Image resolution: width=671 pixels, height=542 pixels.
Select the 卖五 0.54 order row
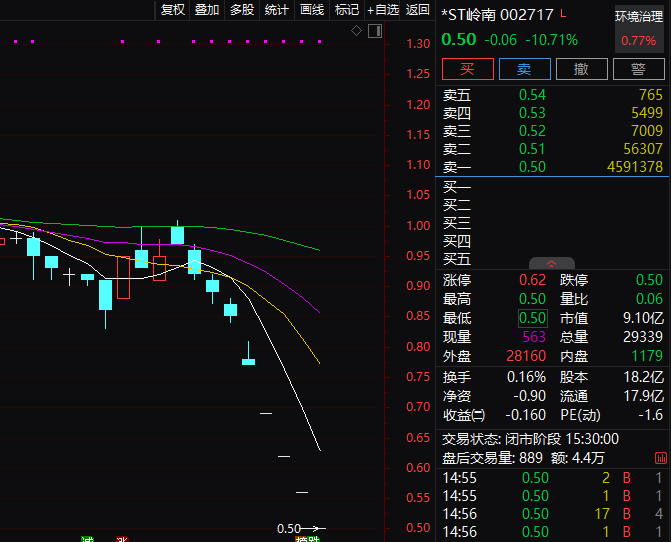pos(552,95)
